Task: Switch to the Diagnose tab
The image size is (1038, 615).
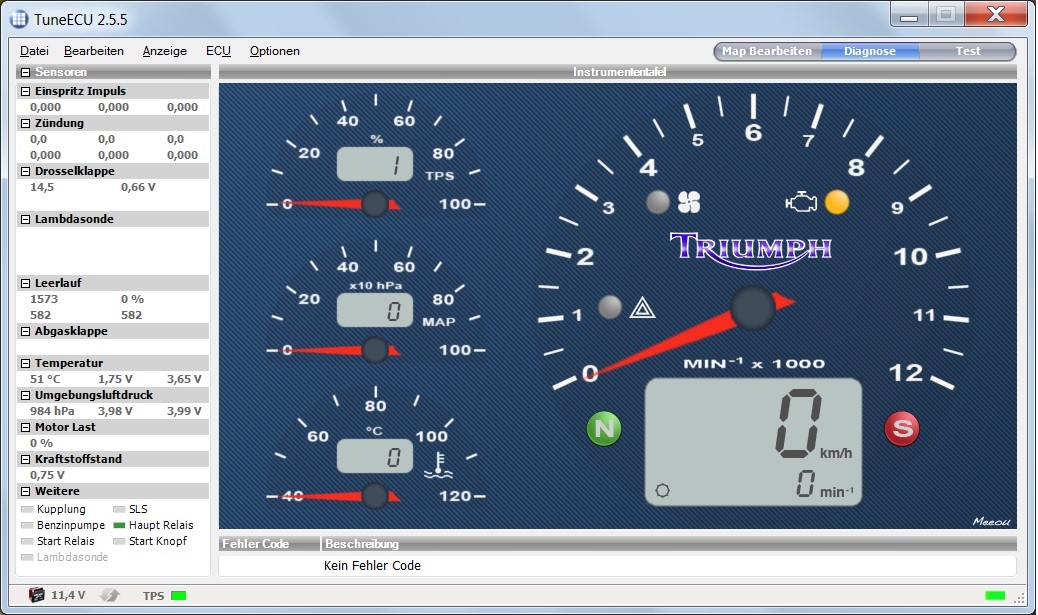Action: (x=870, y=51)
